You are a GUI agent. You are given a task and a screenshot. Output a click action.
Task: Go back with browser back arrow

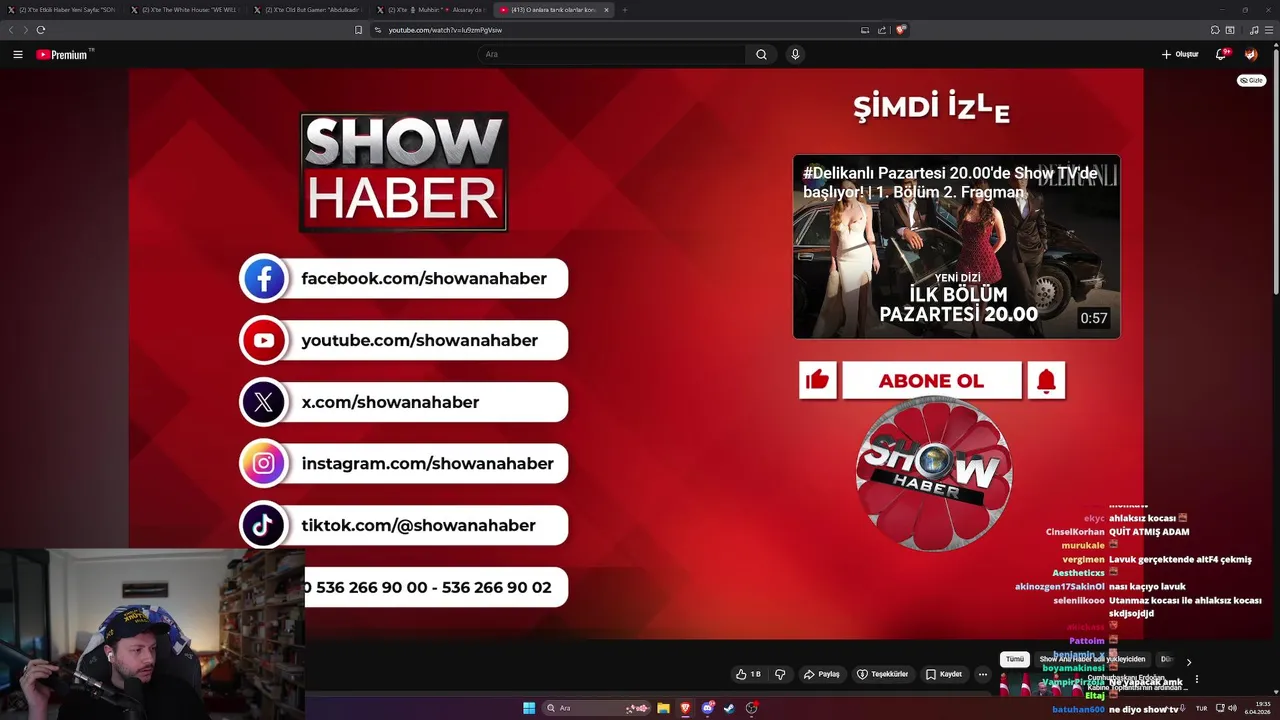tap(12, 30)
